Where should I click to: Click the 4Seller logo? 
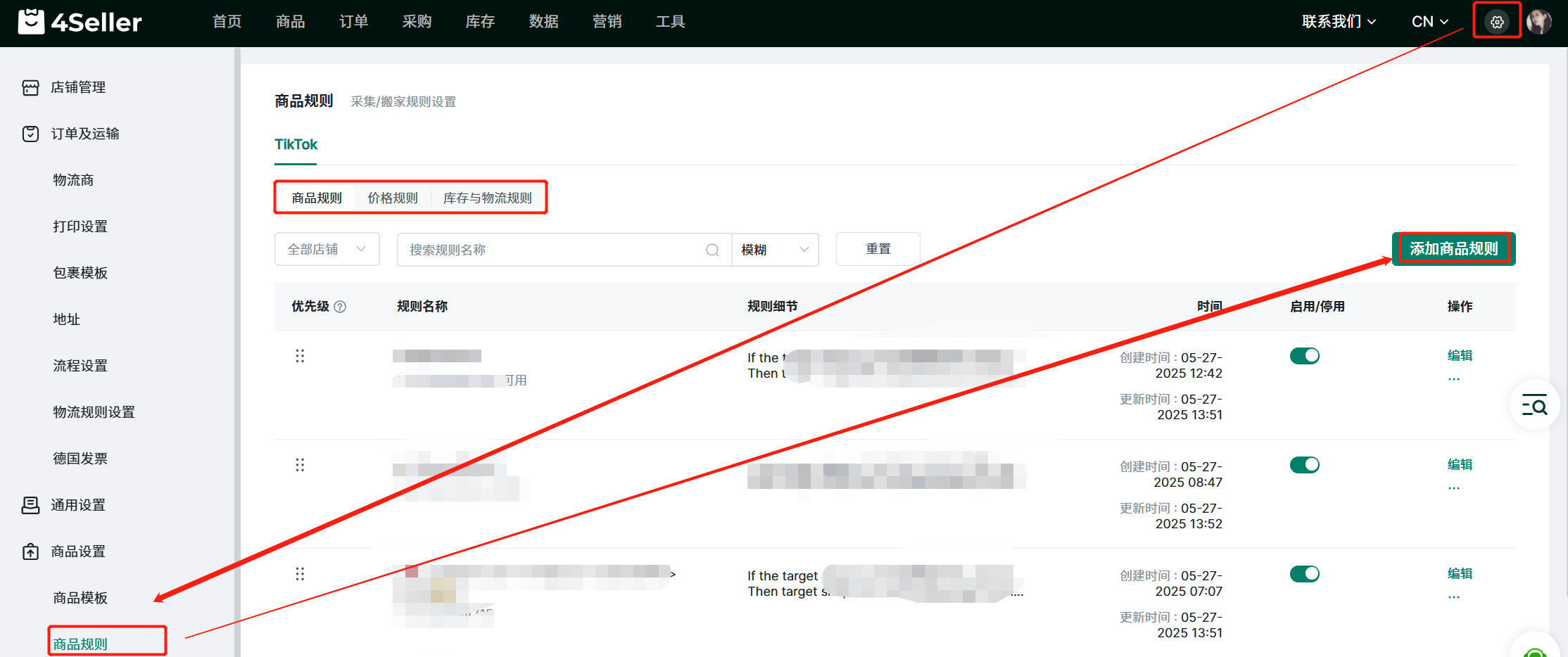(80, 22)
